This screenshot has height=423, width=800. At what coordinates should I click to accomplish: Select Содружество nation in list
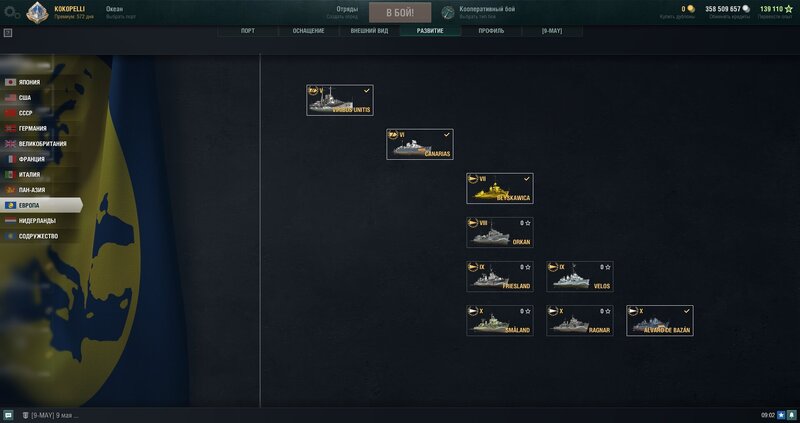pos(40,236)
